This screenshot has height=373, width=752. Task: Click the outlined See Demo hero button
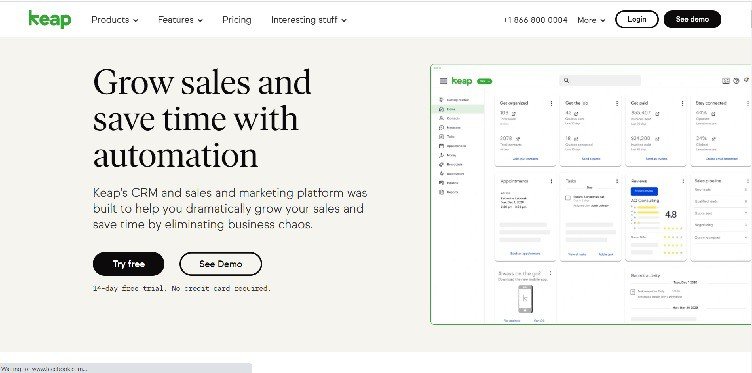point(221,264)
